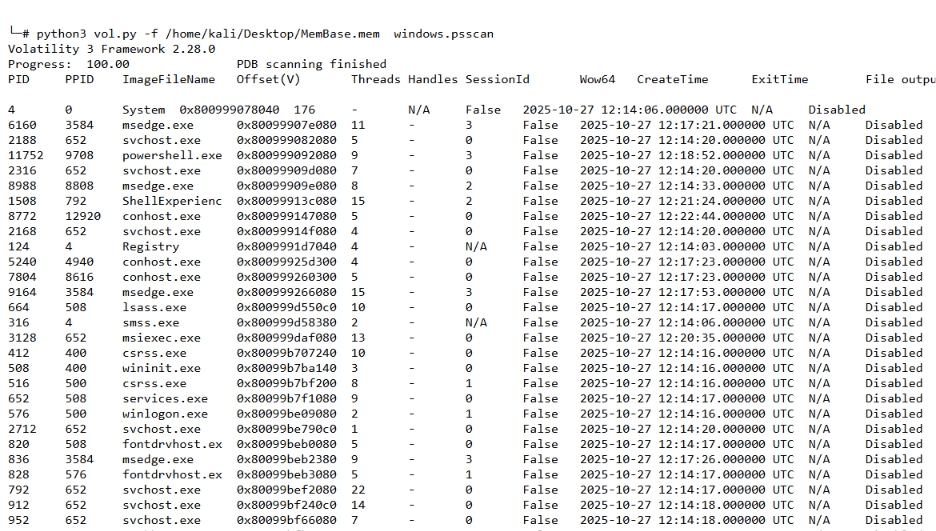Click PPID 12920 in conhost.exe row

pyautogui.click(x=83, y=216)
